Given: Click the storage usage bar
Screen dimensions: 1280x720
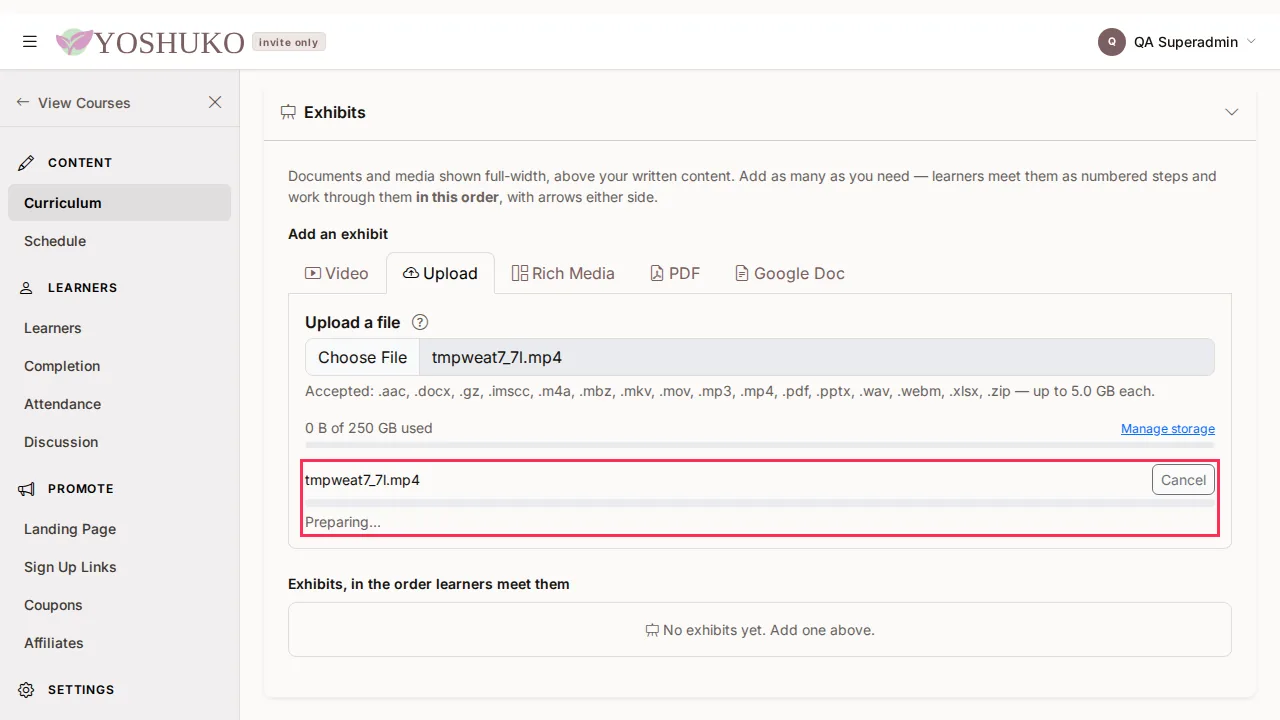Looking at the screenshot, I should click(x=760, y=445).
